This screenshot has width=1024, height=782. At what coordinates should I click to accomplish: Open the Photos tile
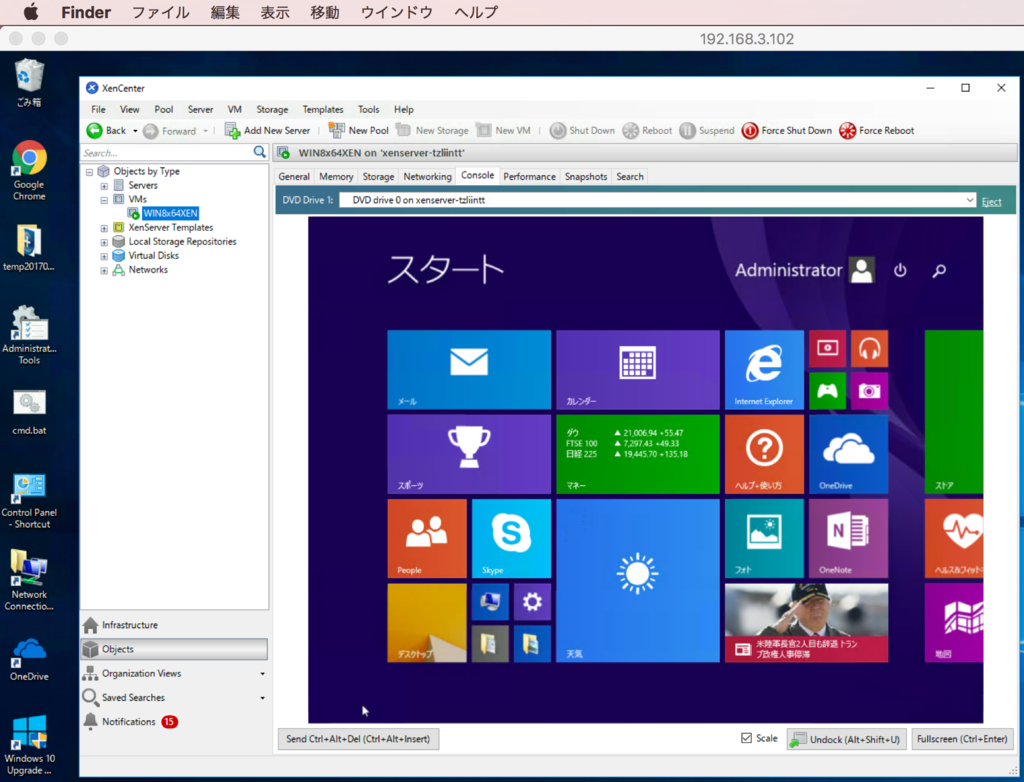pos(764,539)
